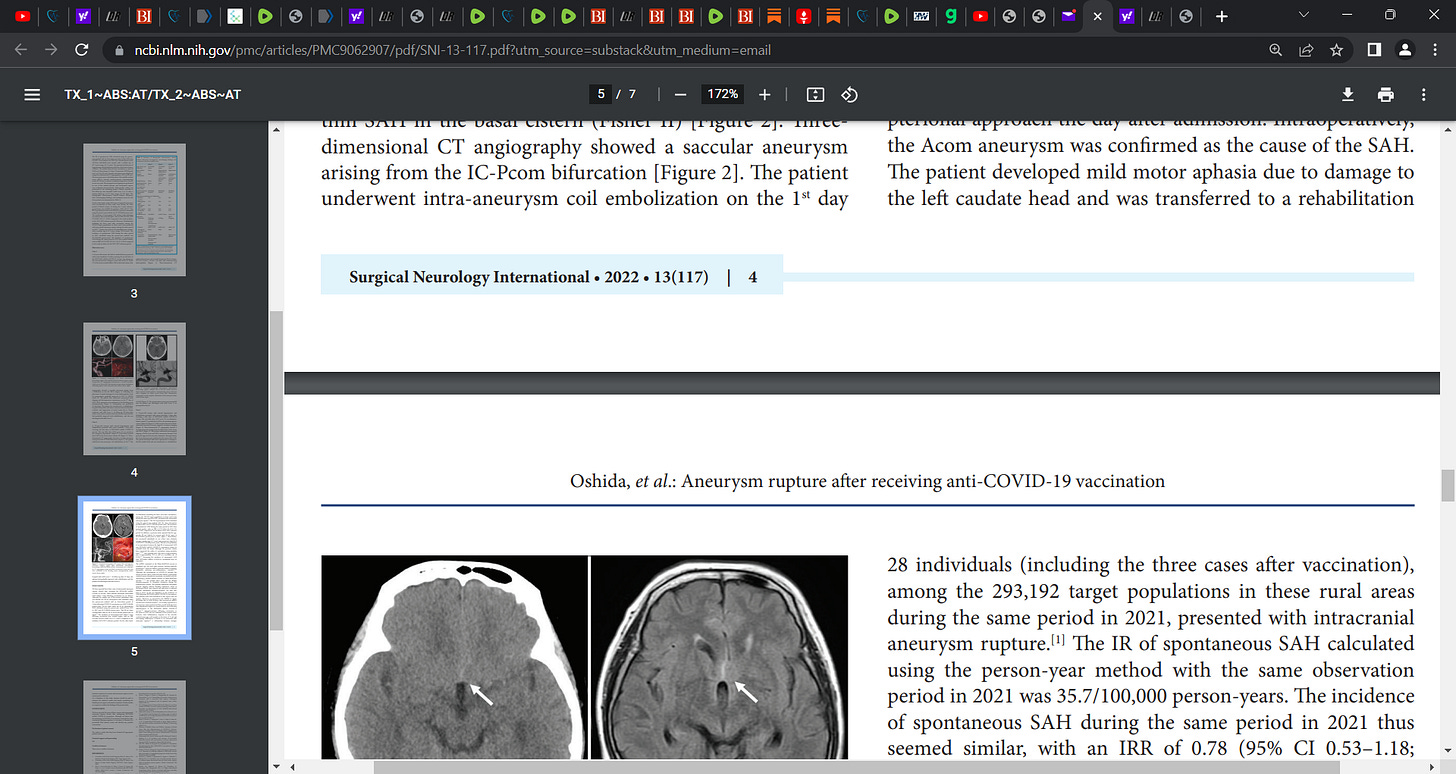
Task: Click the left brain CT scan image
Action: click(x=454, y=657)
